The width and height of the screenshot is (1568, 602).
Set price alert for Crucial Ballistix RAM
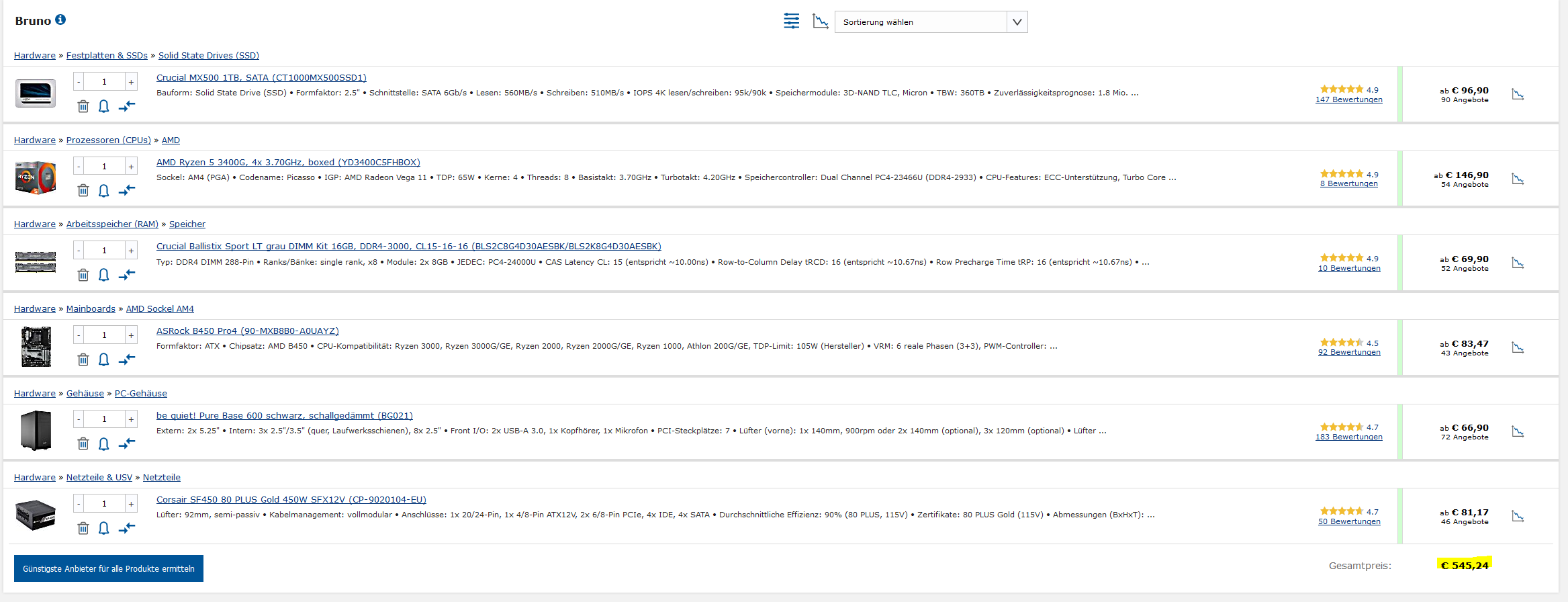[104, 275]
